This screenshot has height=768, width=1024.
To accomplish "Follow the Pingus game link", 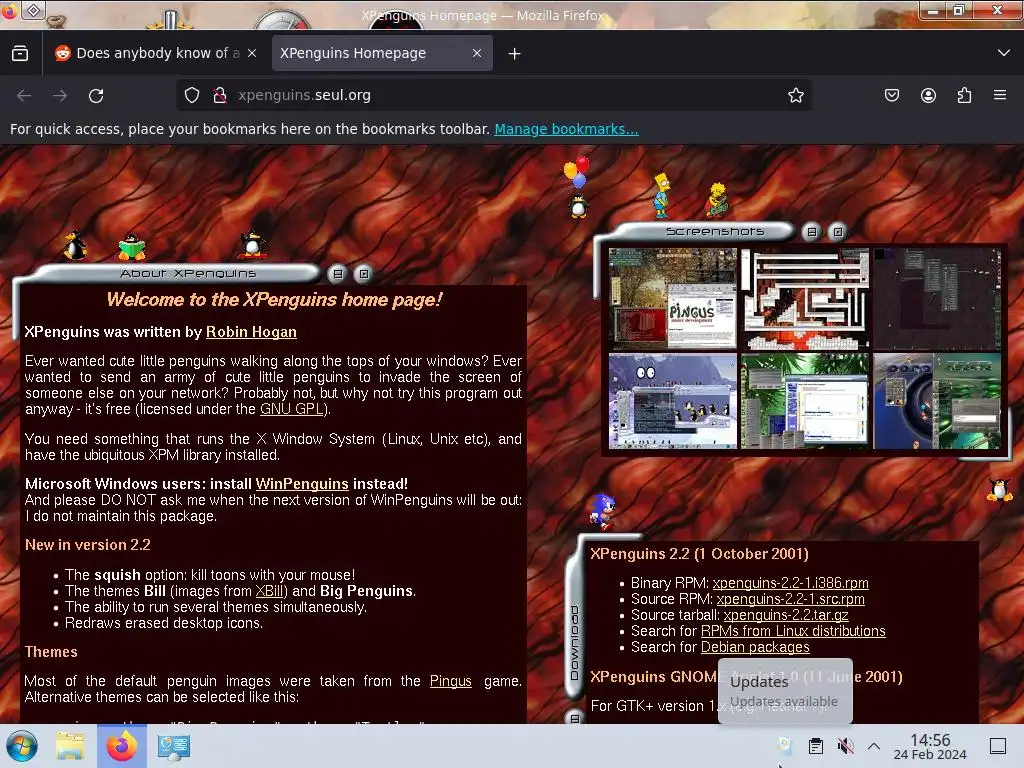I will [x=451, y=680].
